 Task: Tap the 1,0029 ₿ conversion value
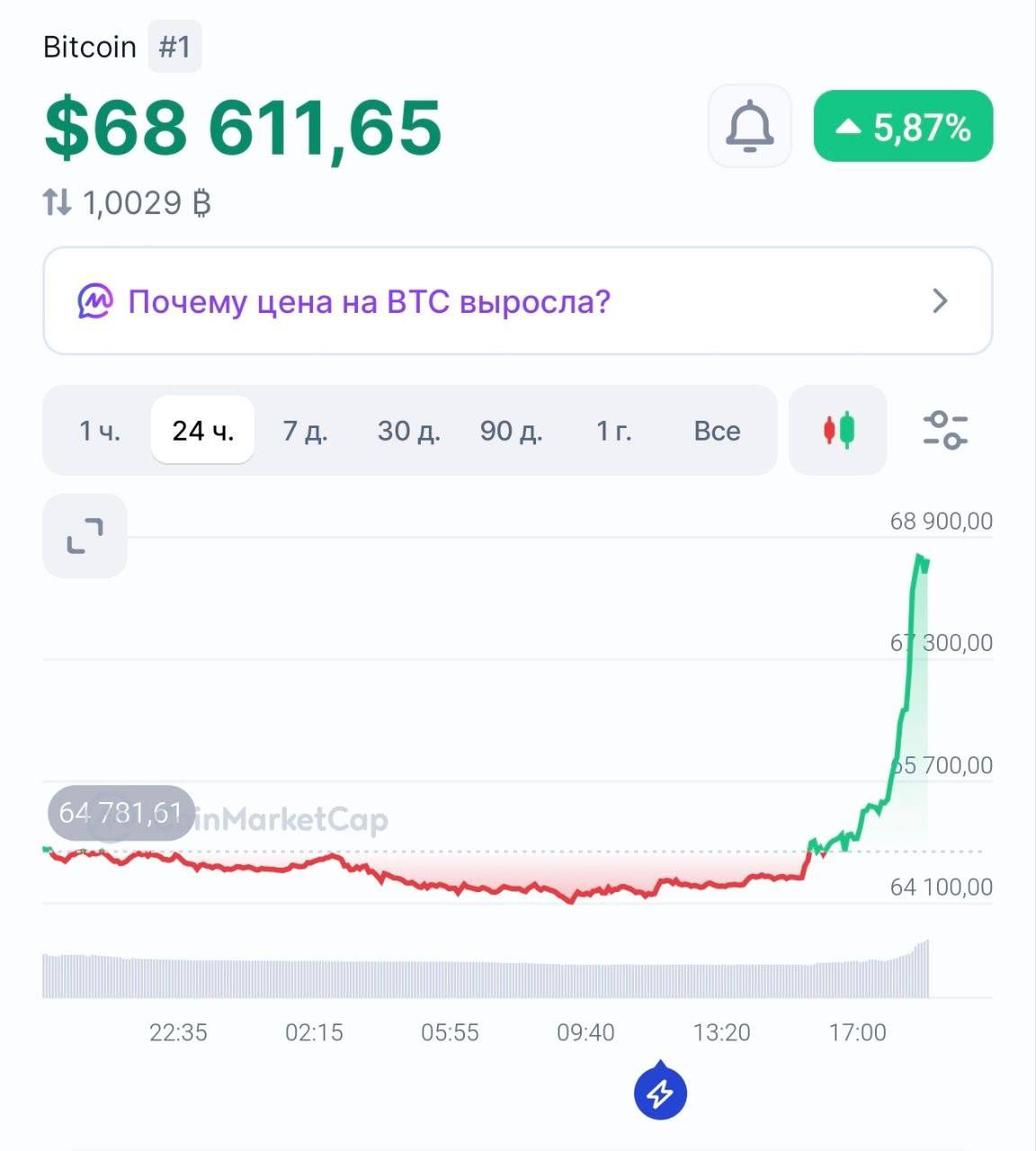pyautogui.click(x=147, y=202)
